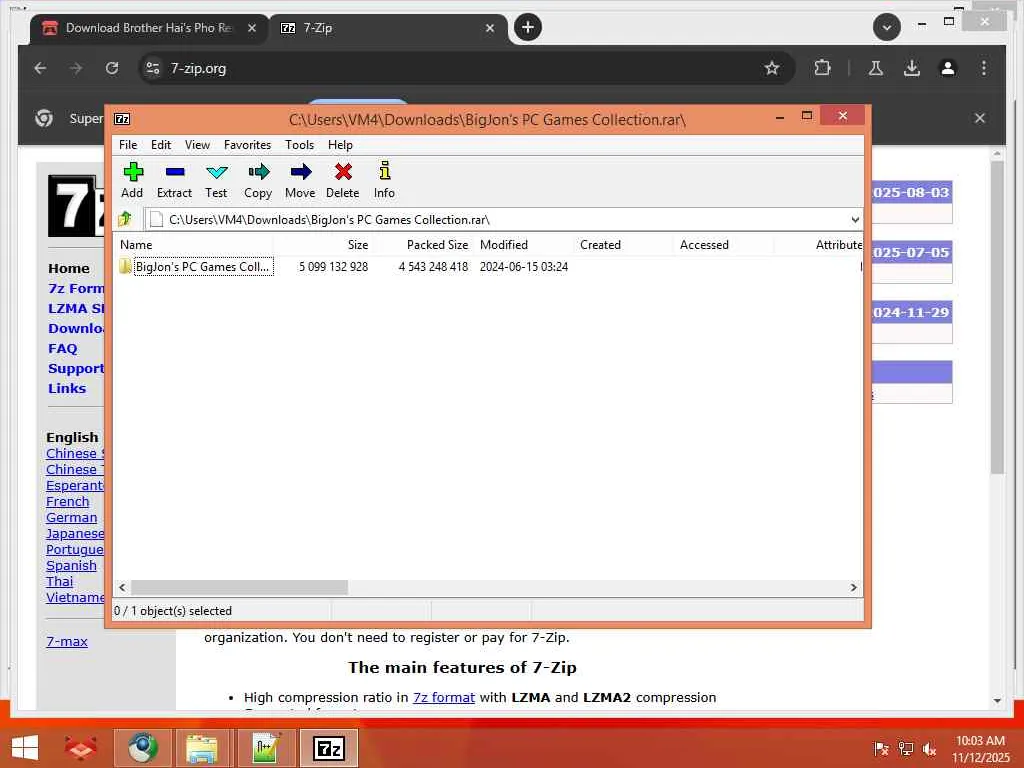Screen dimensions: 1024x768
Task: Run the Test archive toolbar icon
Action: pos(216,172)
